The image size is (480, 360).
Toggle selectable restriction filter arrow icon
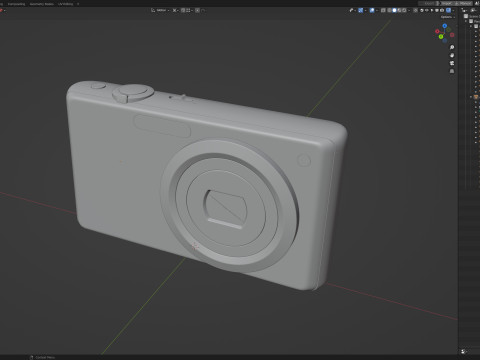click(432, 10)
